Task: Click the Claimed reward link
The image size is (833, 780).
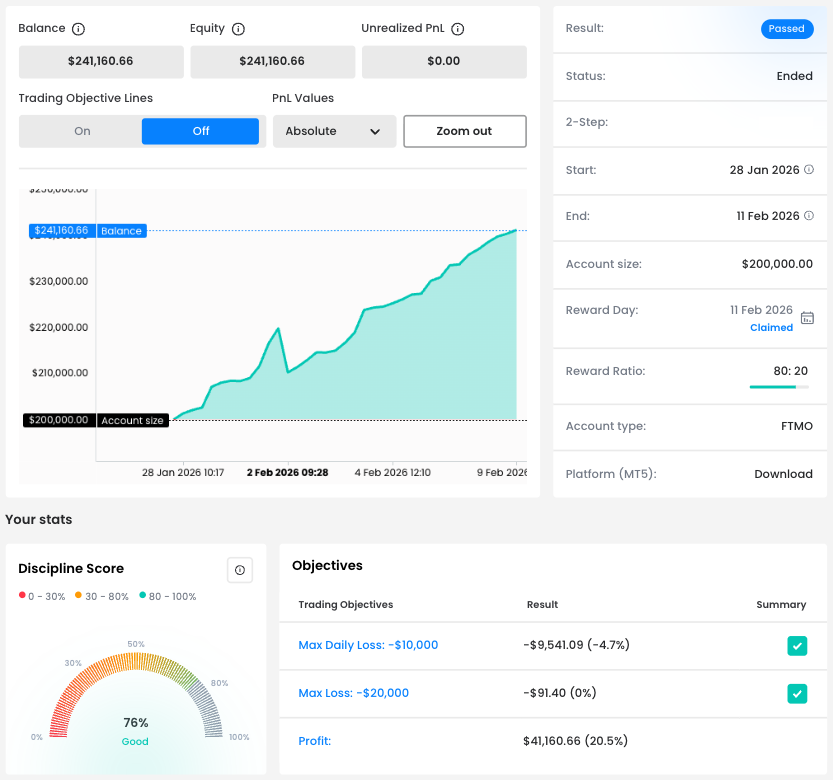Action: (x=771, y=327)
